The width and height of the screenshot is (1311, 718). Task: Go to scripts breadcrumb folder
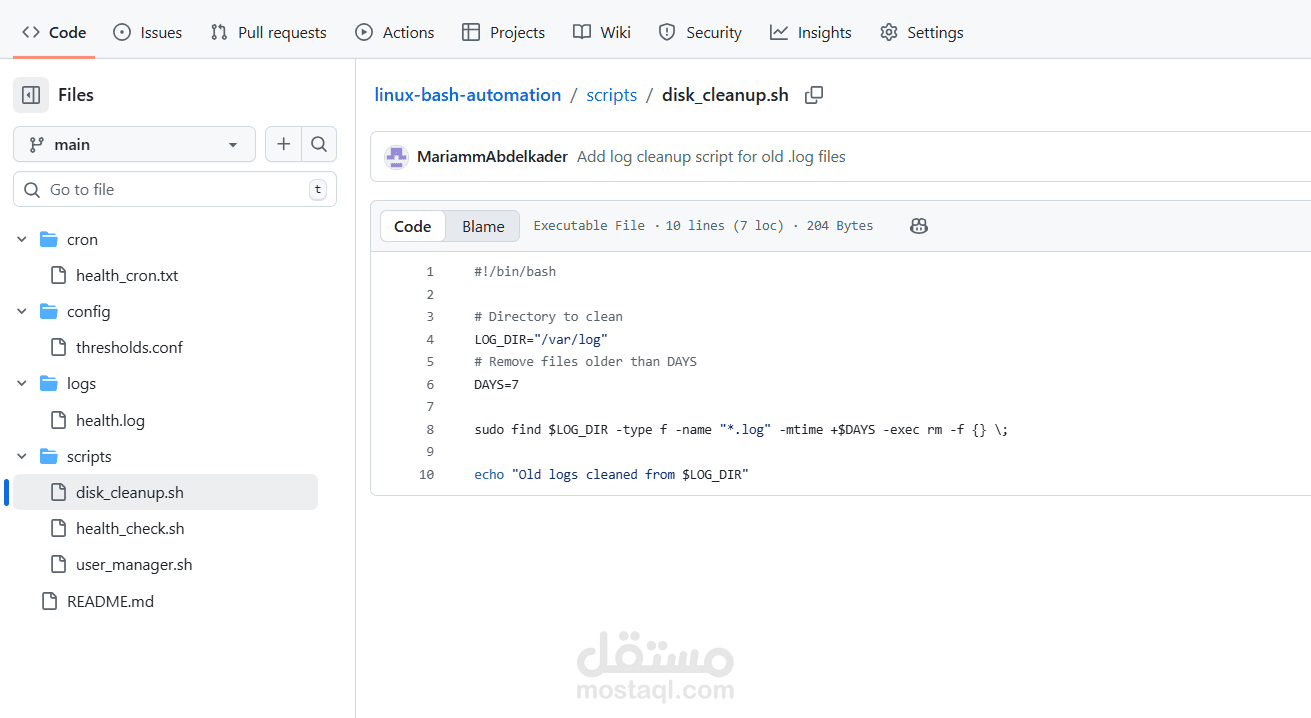click(x=612, y=95)
